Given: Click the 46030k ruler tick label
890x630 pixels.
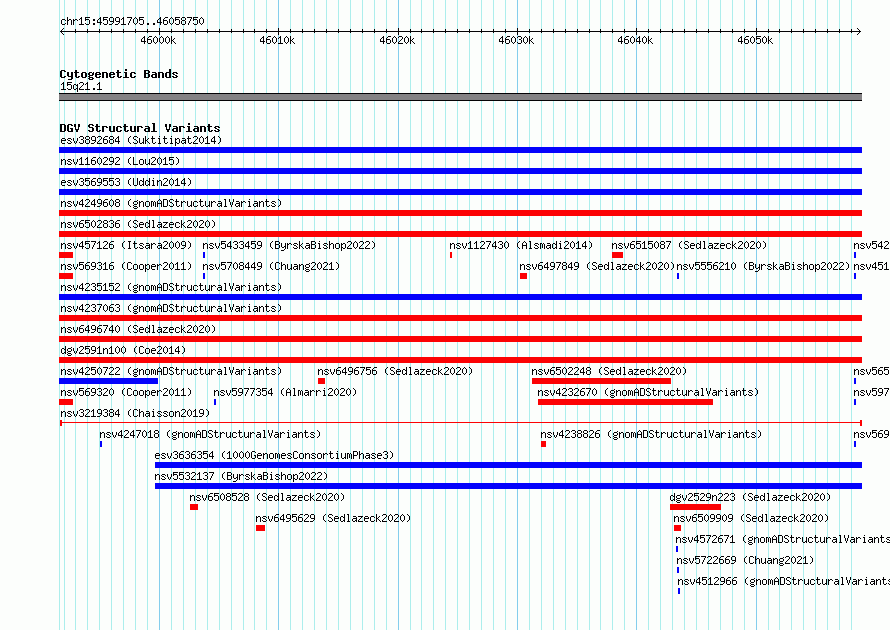Looking at the screenshot, I should (x=516, y=40).
